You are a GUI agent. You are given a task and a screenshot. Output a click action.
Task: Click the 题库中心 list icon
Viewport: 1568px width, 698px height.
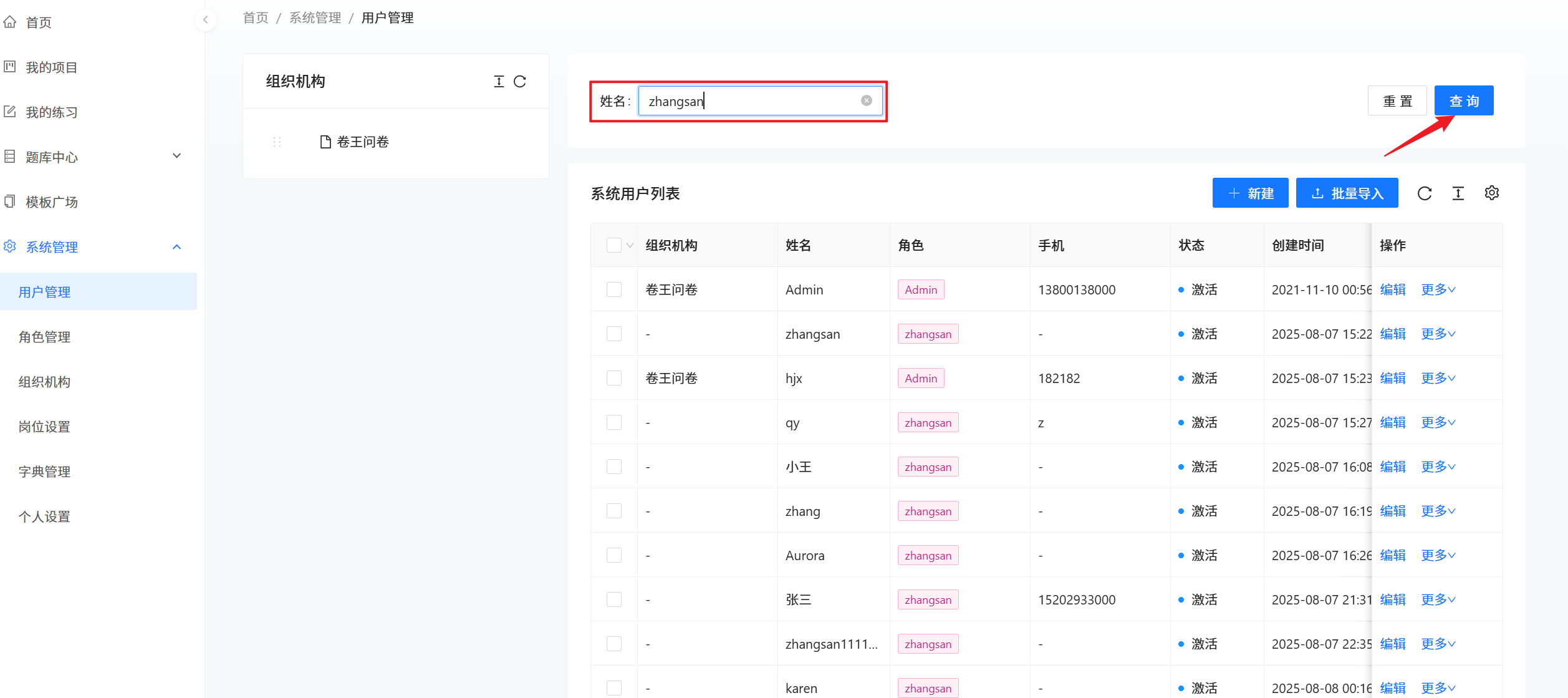(10, 157)
